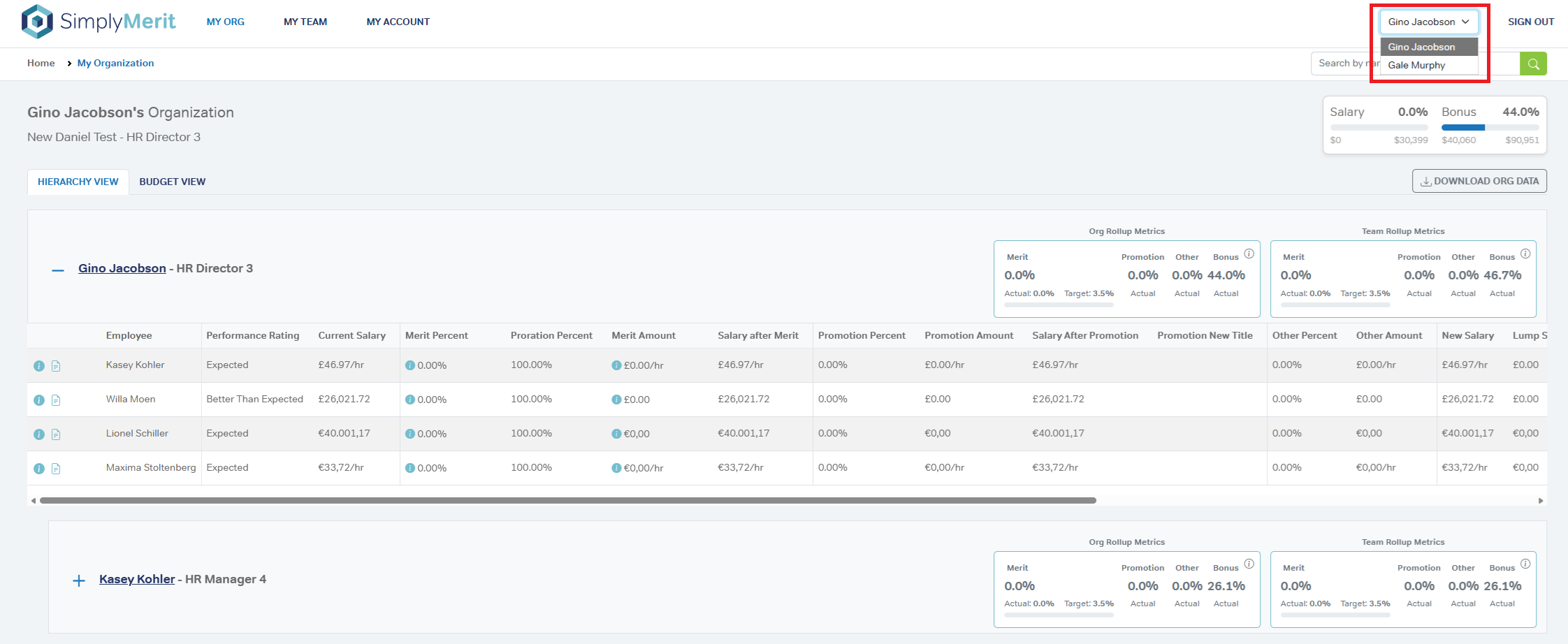This screenshot has width=1568, height=644.
Task: Click the green search magnifier button
Action: click(x=1533, y=64)
